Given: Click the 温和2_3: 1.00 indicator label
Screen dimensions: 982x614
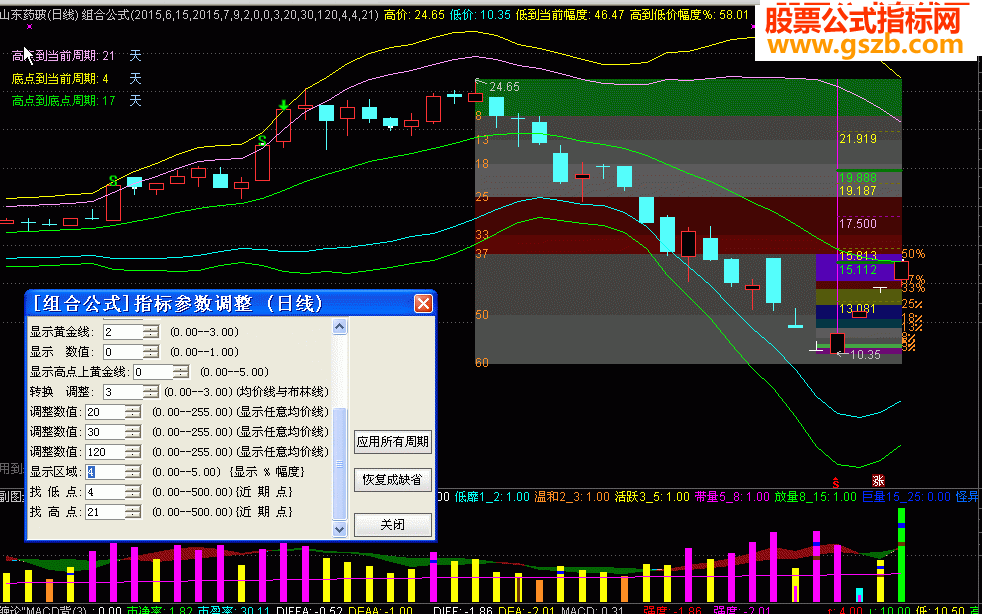Looking at the screenshot, I should pos(572,497).
